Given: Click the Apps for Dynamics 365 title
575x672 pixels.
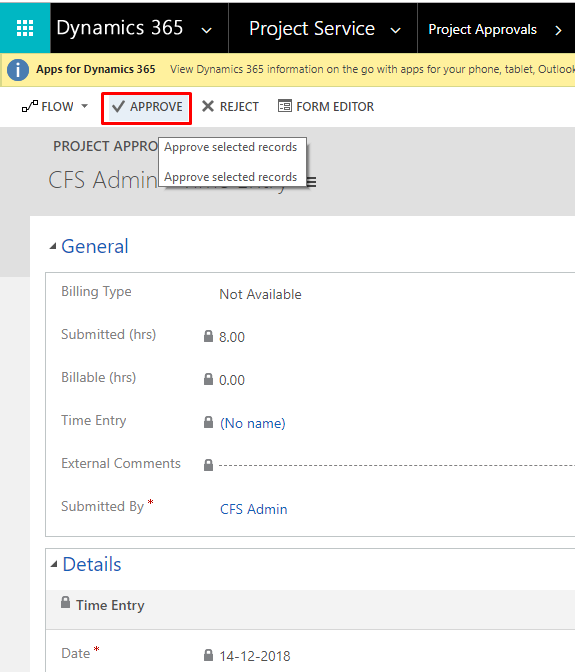Looking at the screenshot, I should pos(96,69).
